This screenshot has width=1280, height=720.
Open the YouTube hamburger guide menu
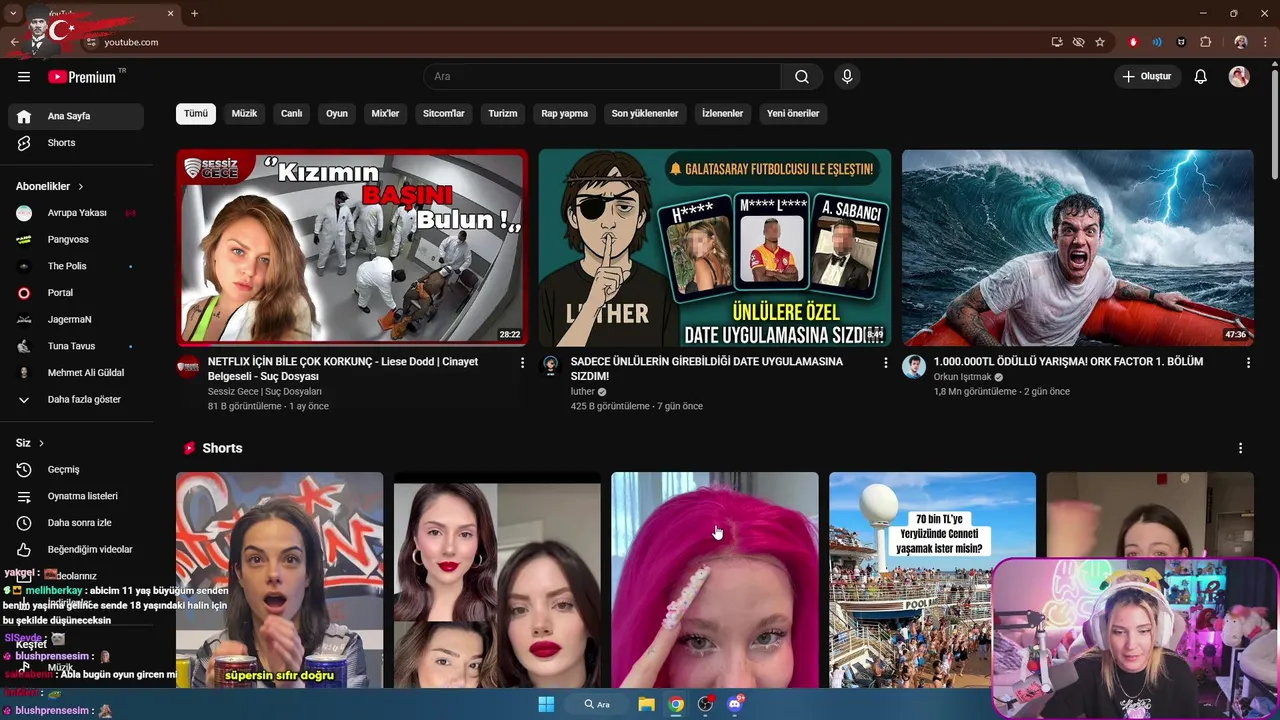[24, 77]
